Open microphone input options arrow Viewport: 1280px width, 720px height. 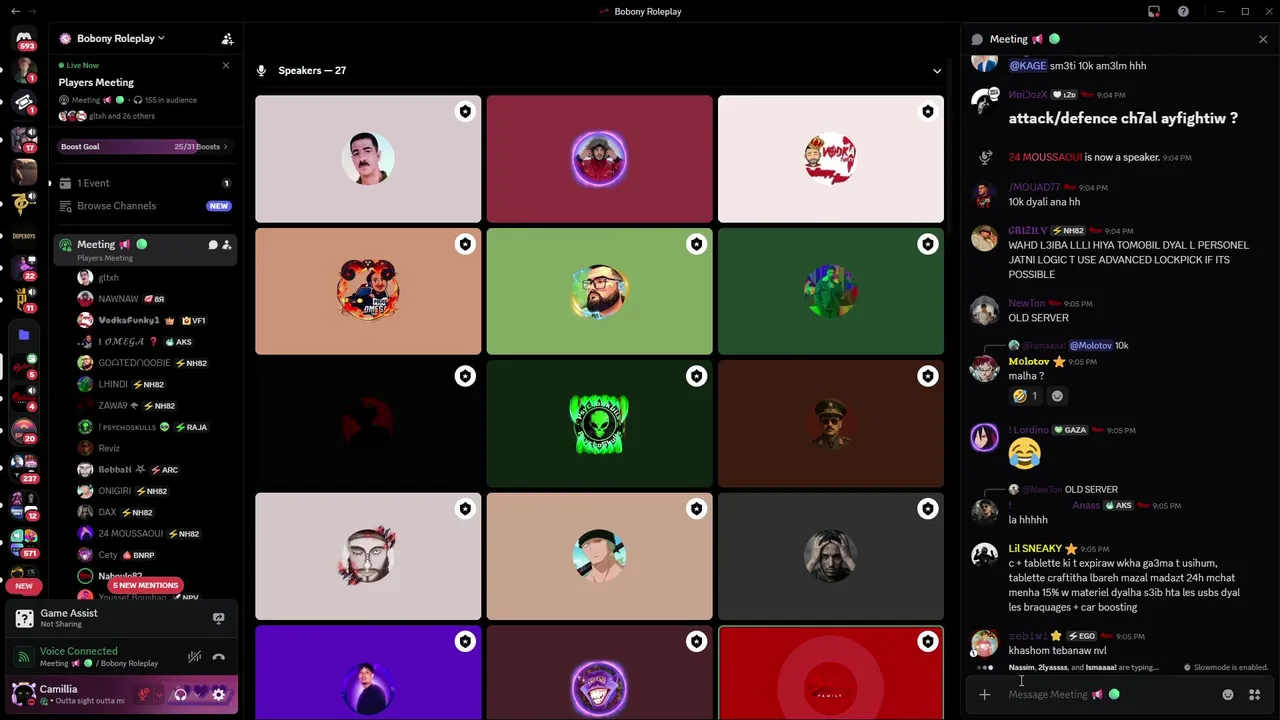click(159, 694)
